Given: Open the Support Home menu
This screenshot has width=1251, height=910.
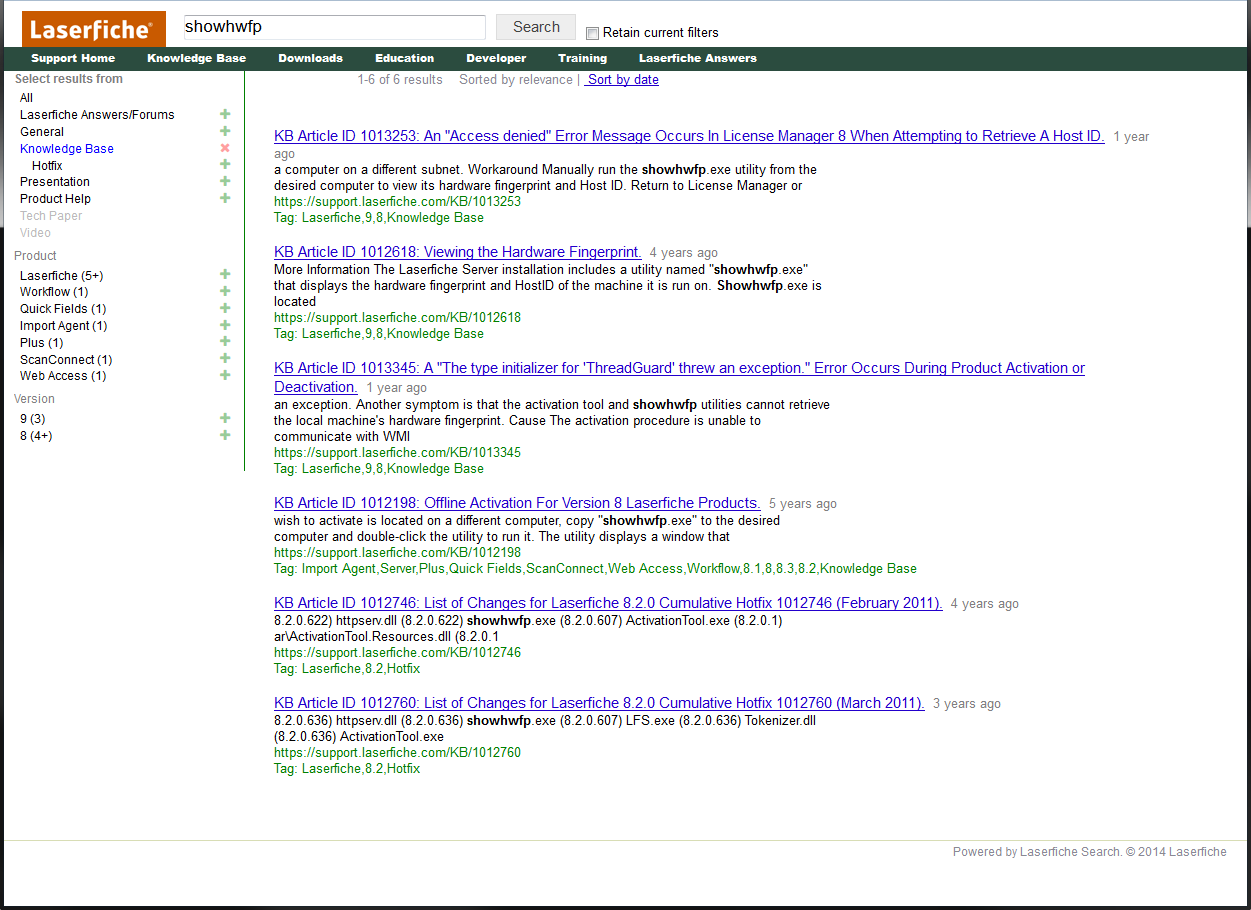Looking at the screenshot, I should pos(73,58).
